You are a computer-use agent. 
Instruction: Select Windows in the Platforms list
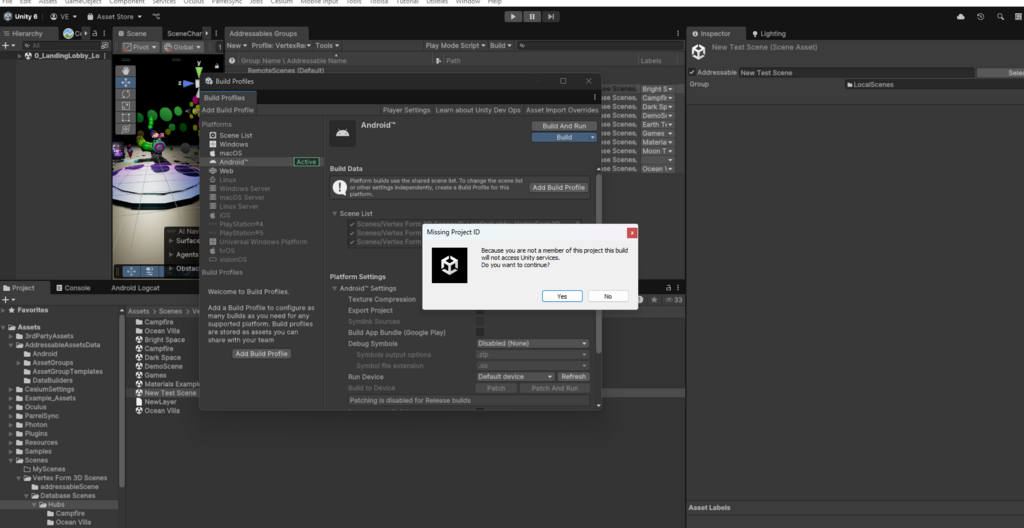(234, 144)
